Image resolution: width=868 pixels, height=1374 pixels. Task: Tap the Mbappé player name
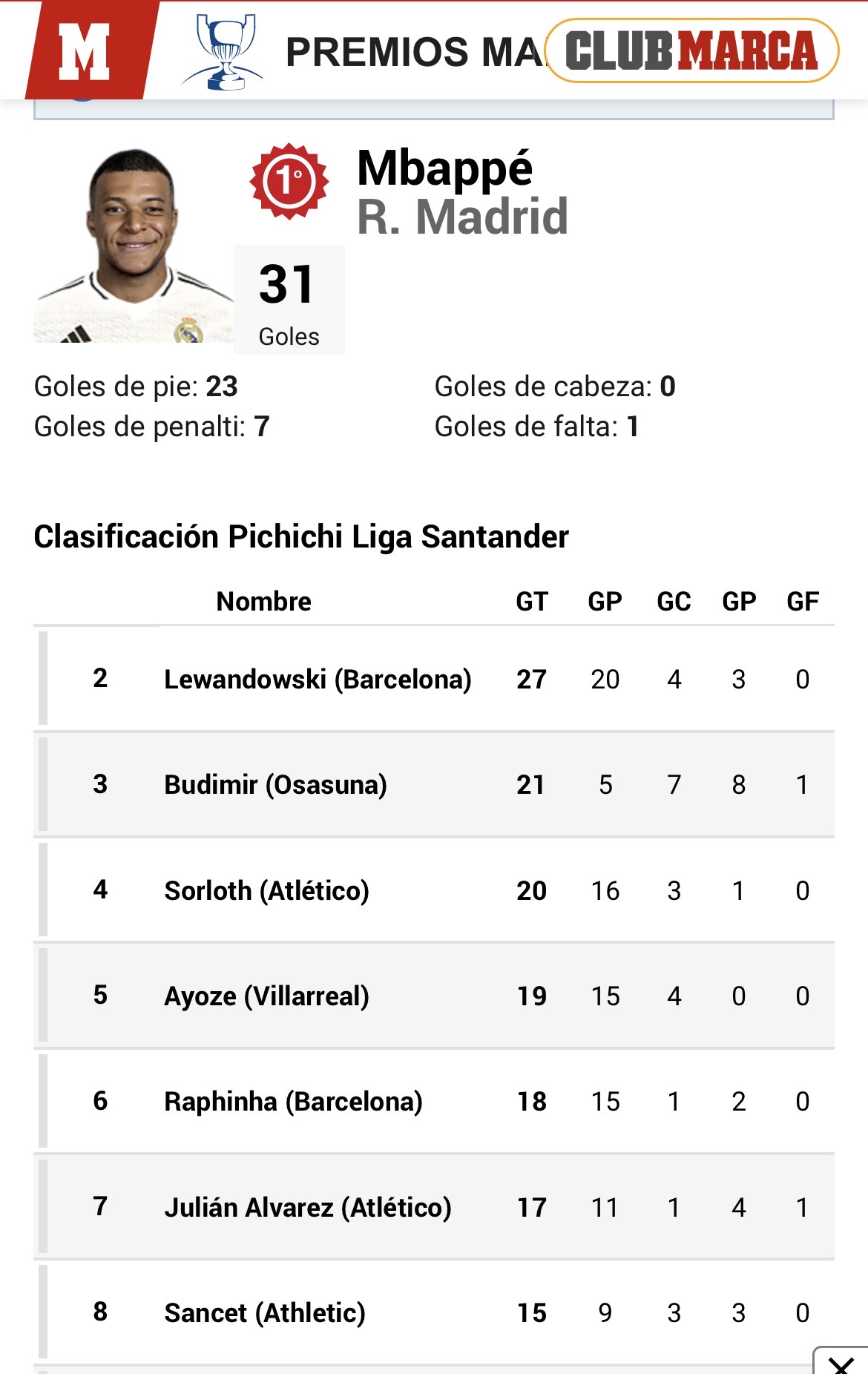(444, 168)
